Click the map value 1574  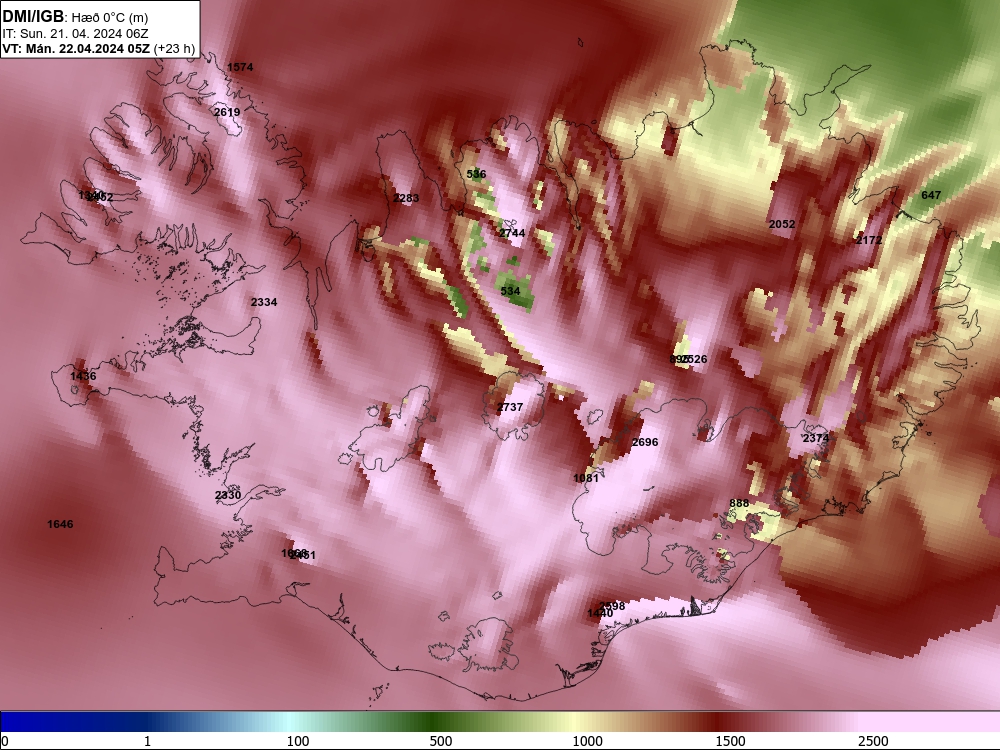pos(240,67)
